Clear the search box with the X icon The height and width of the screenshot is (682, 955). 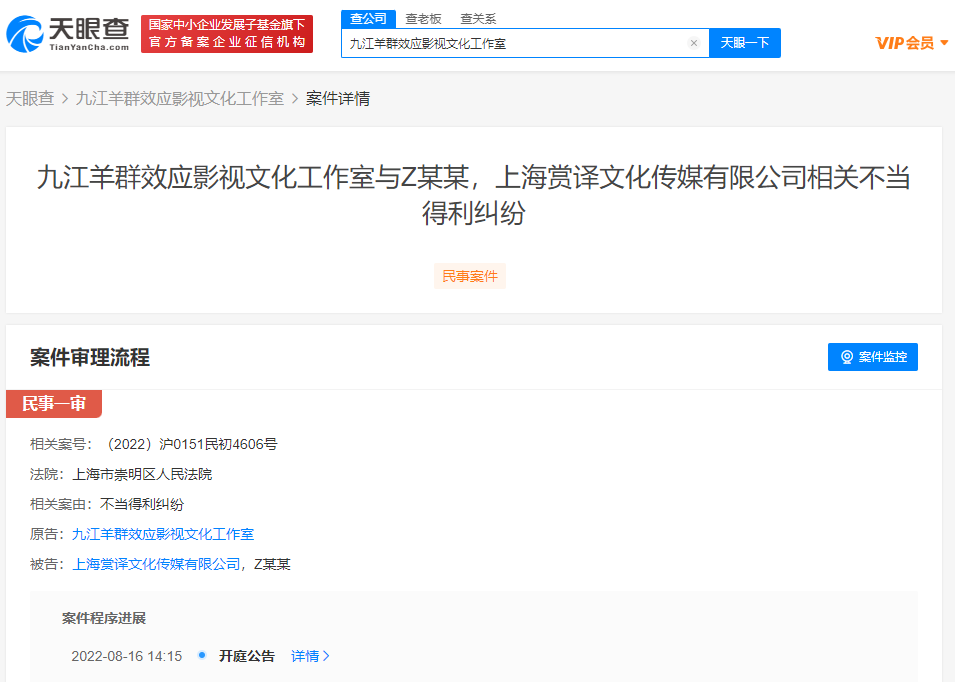click(x=694, y=43)
